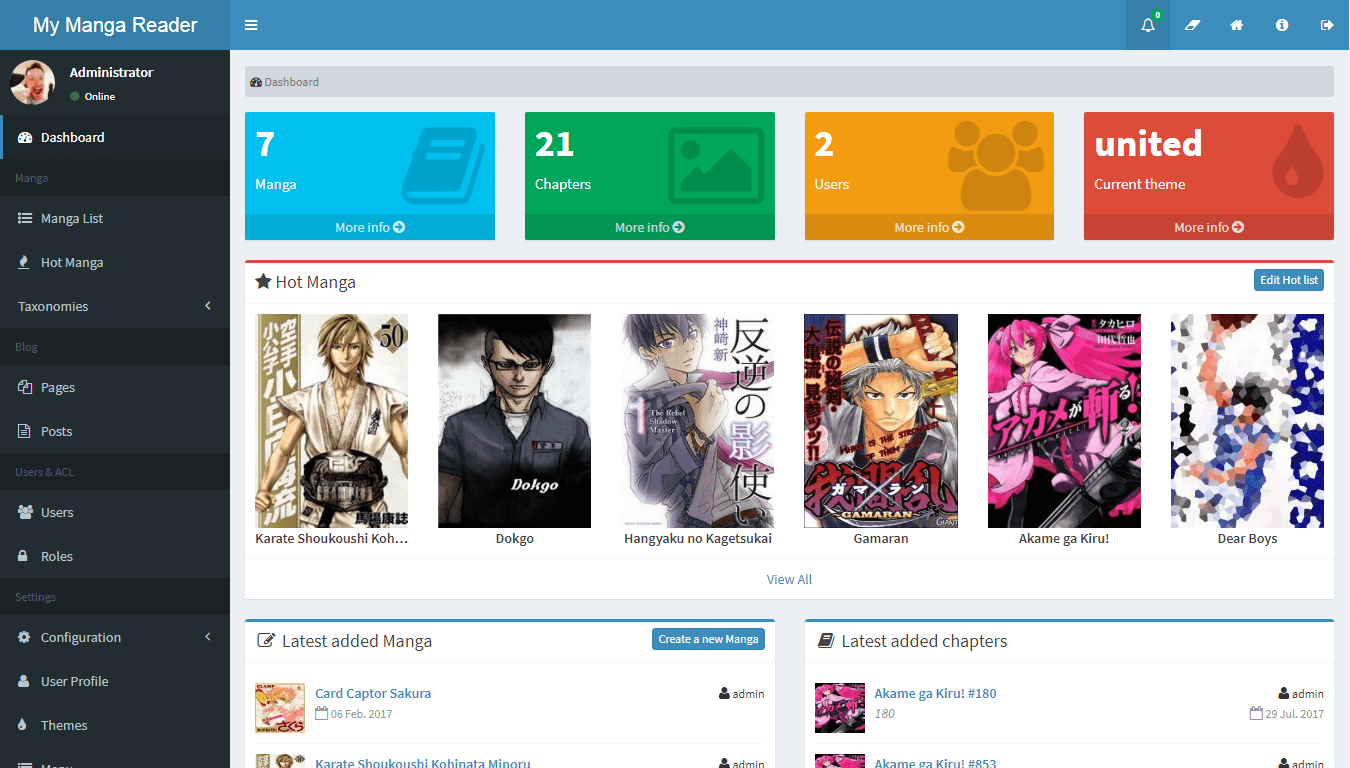Image resolution: width=1350 pixels, height=768 pixels.
Task: Expand the Taxonomies submenu chevron
Action: click(x=208, y=306)
